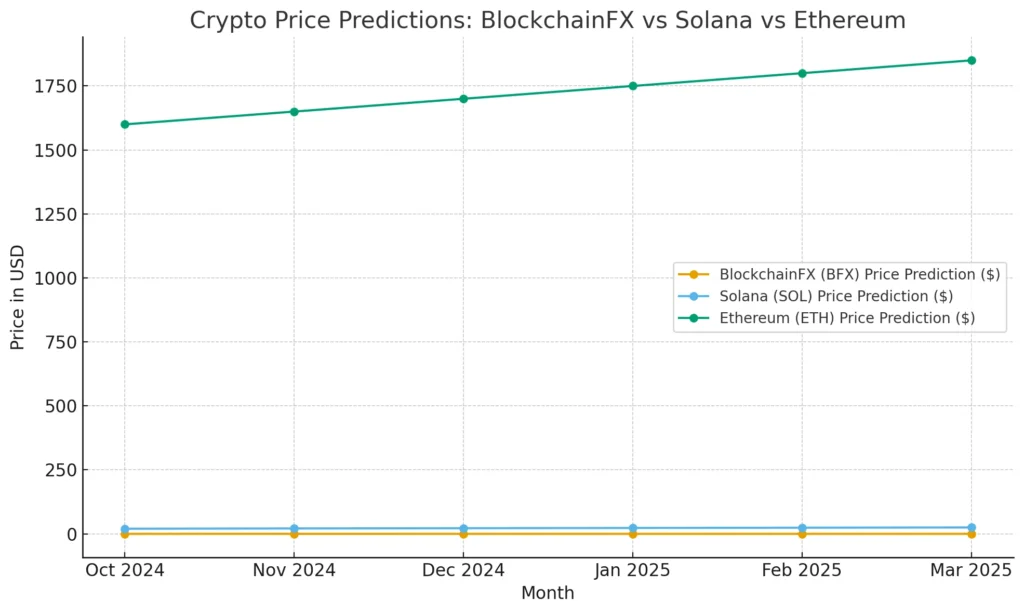
Task: Click the Month axis title
Action: [548, 593]
